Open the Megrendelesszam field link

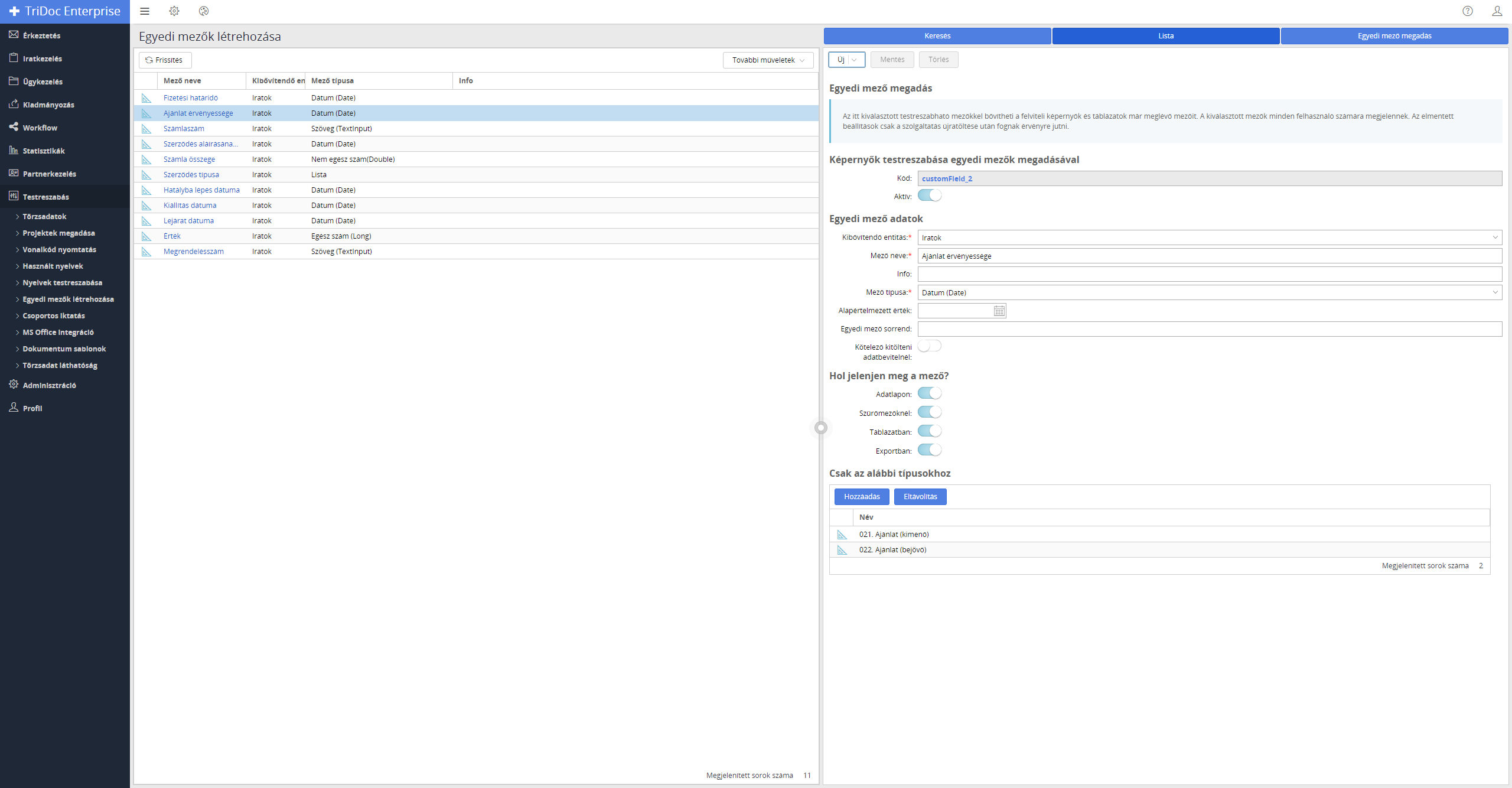[194, 252]
